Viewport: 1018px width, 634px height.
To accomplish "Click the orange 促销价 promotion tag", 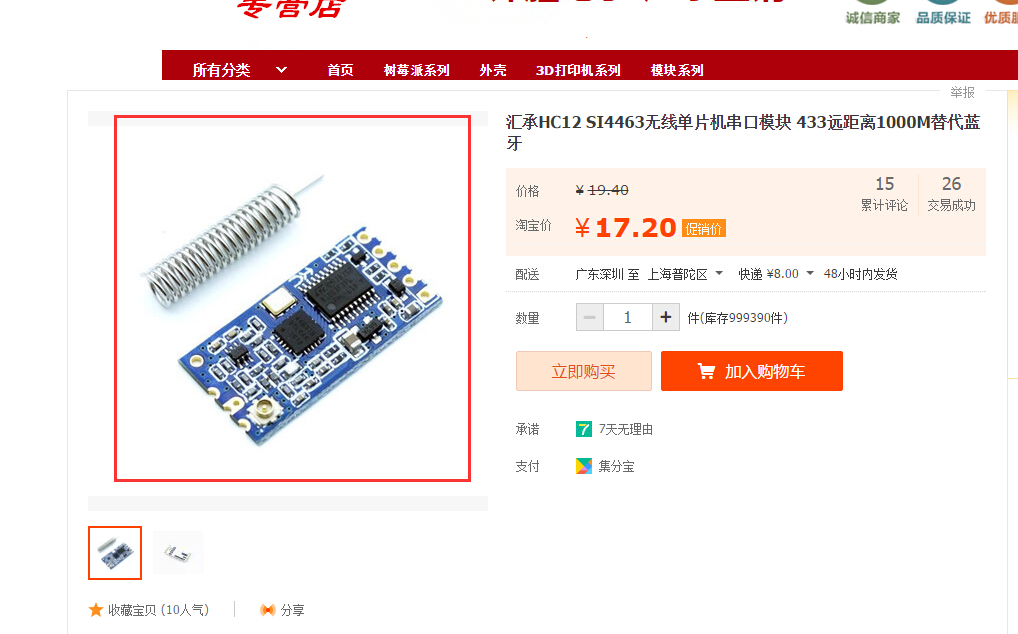I will pyautogui.click(x=704, y=228).
